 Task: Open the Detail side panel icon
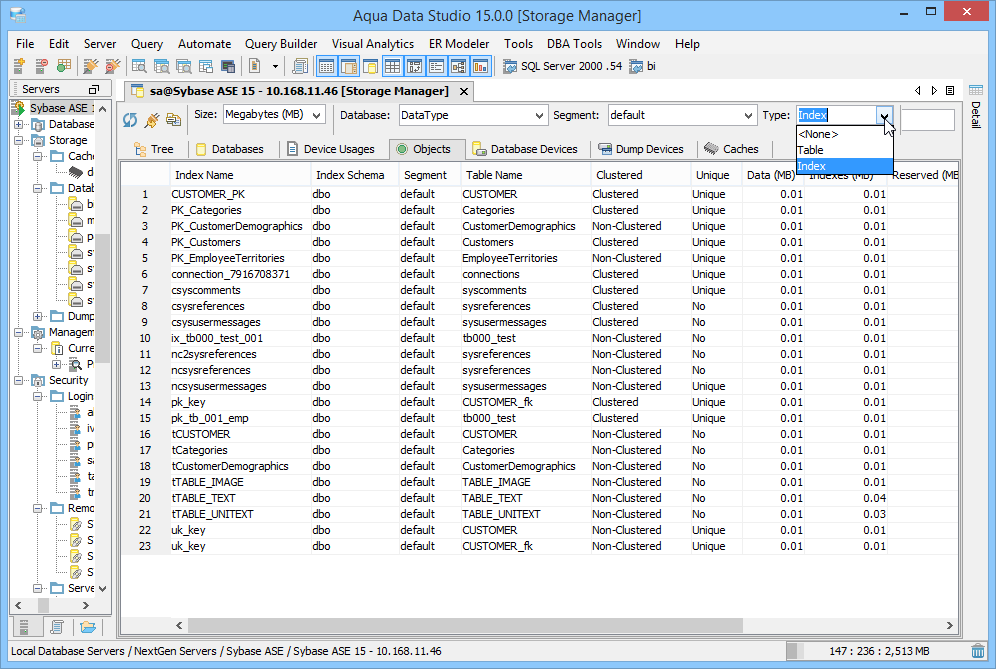point(976,90)
